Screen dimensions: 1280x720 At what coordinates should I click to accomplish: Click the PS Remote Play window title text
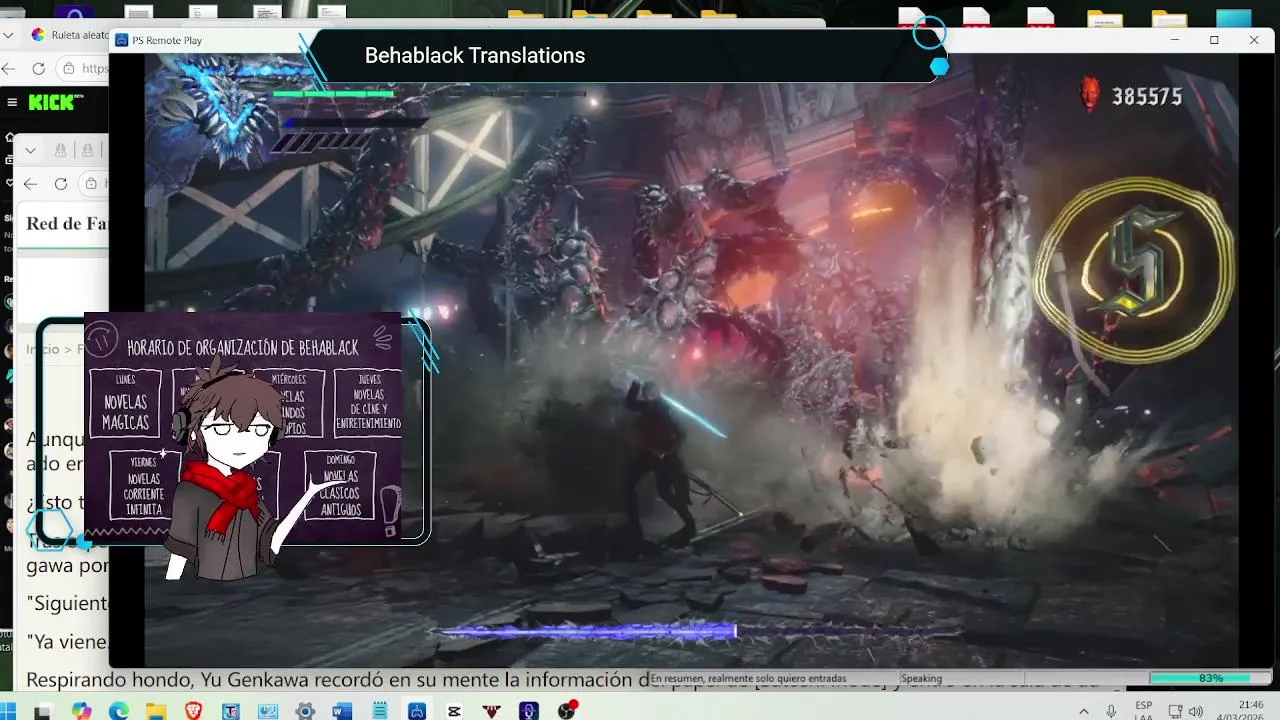coord(167,40)
